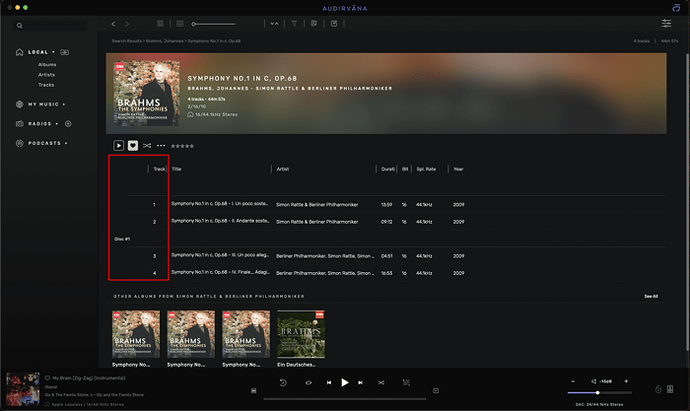
Task: Mute with the speaker -15dB icon
Action: [602, 382]
